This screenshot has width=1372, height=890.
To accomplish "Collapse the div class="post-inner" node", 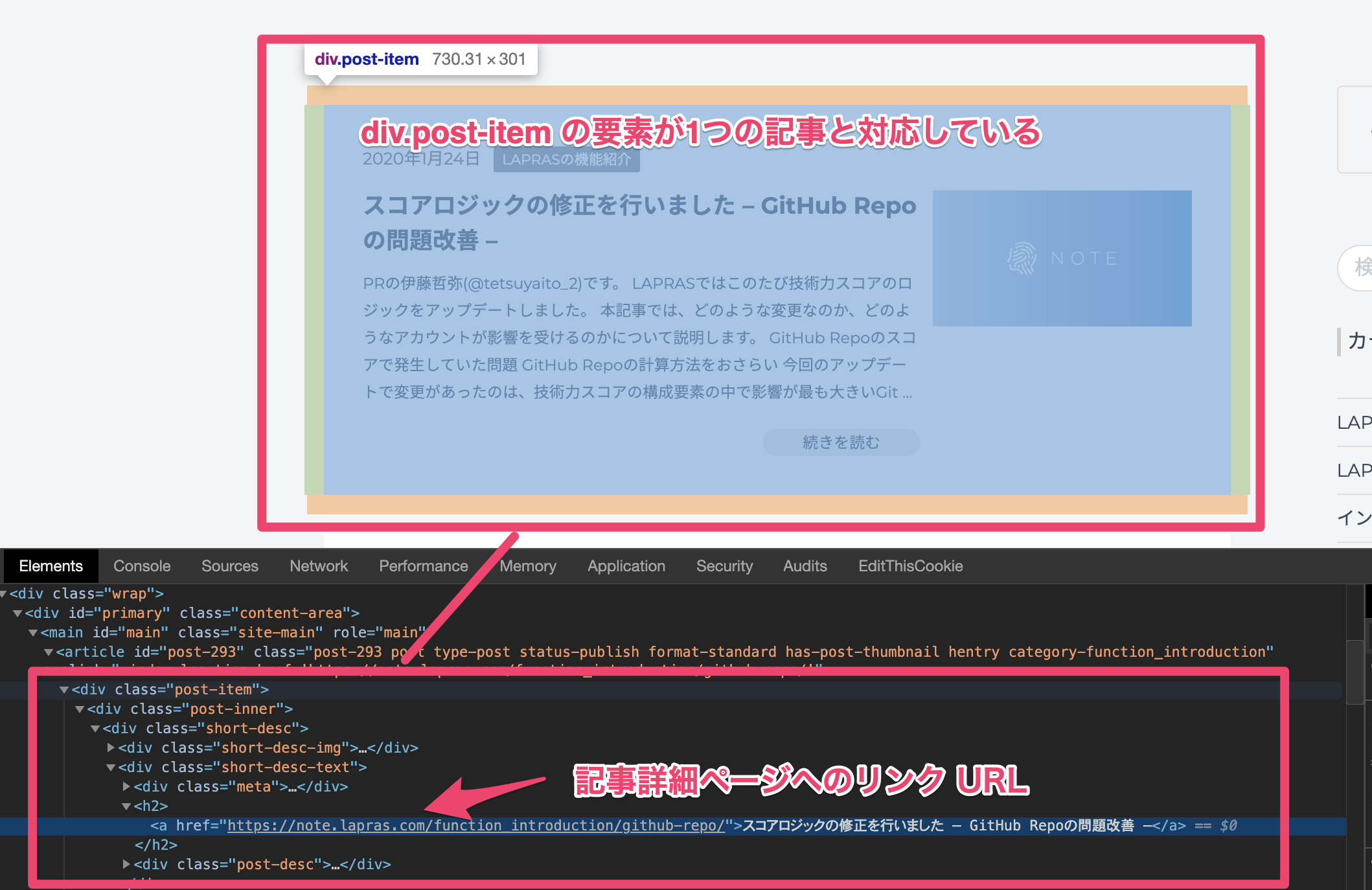I will 80,709.
